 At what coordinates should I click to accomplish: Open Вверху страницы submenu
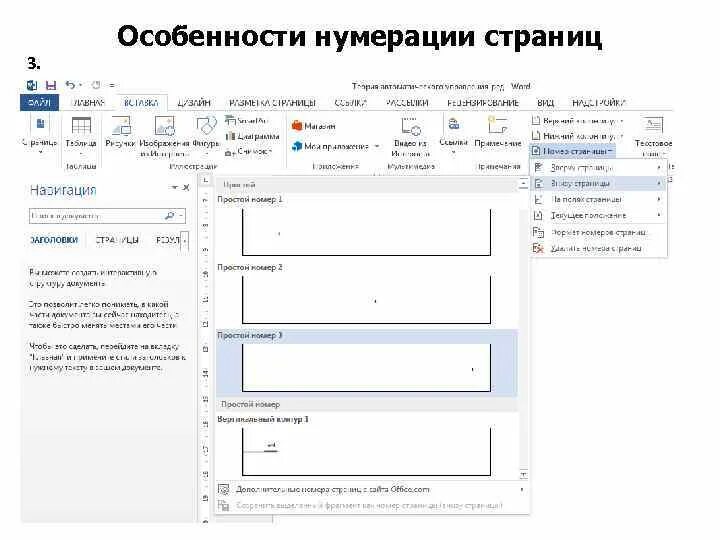[598, 167]
